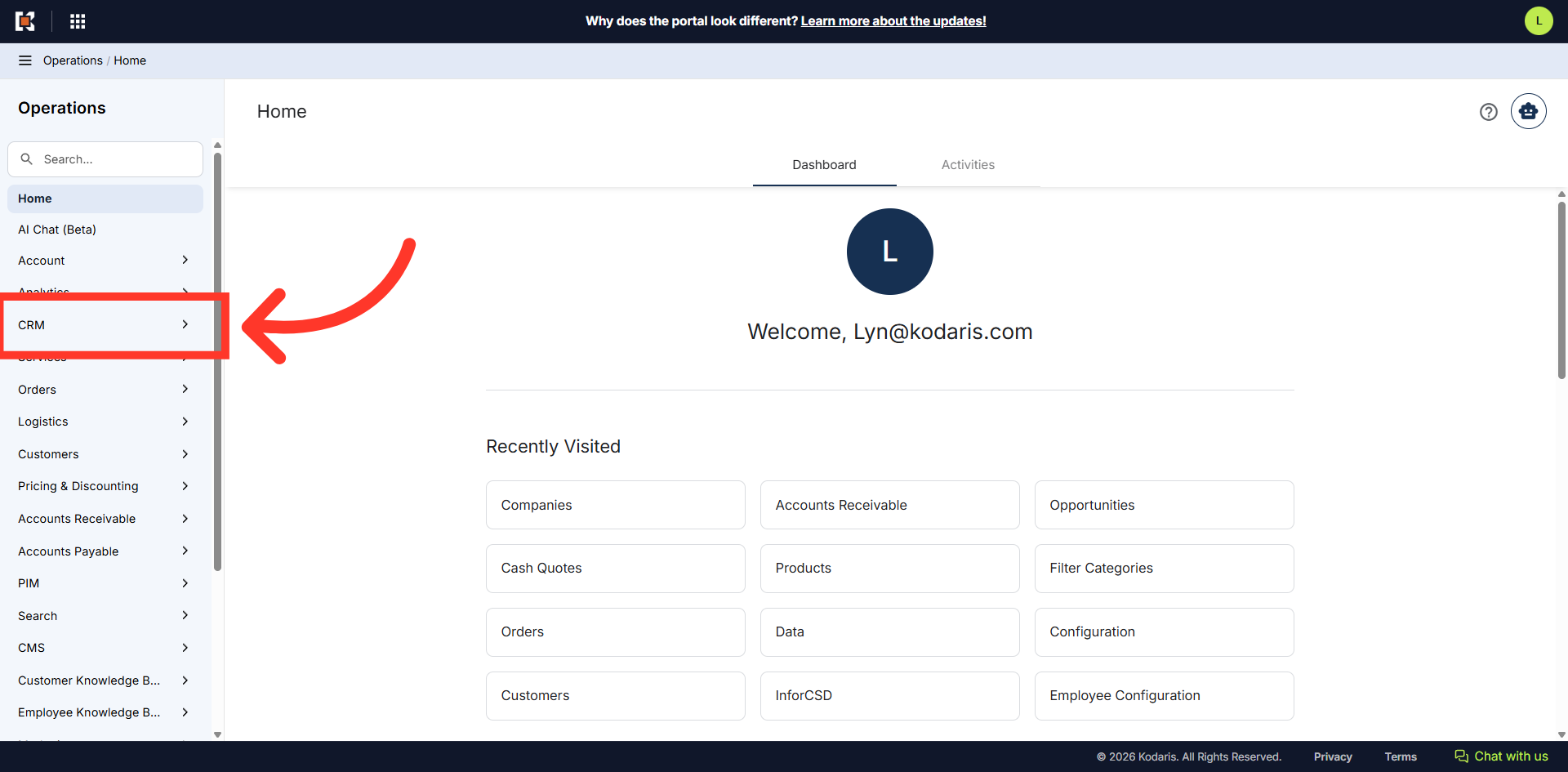The height and width of the screenshot is (772, 1568).
Task: Click the large L profile avatar
Action: tap(890, 252)
